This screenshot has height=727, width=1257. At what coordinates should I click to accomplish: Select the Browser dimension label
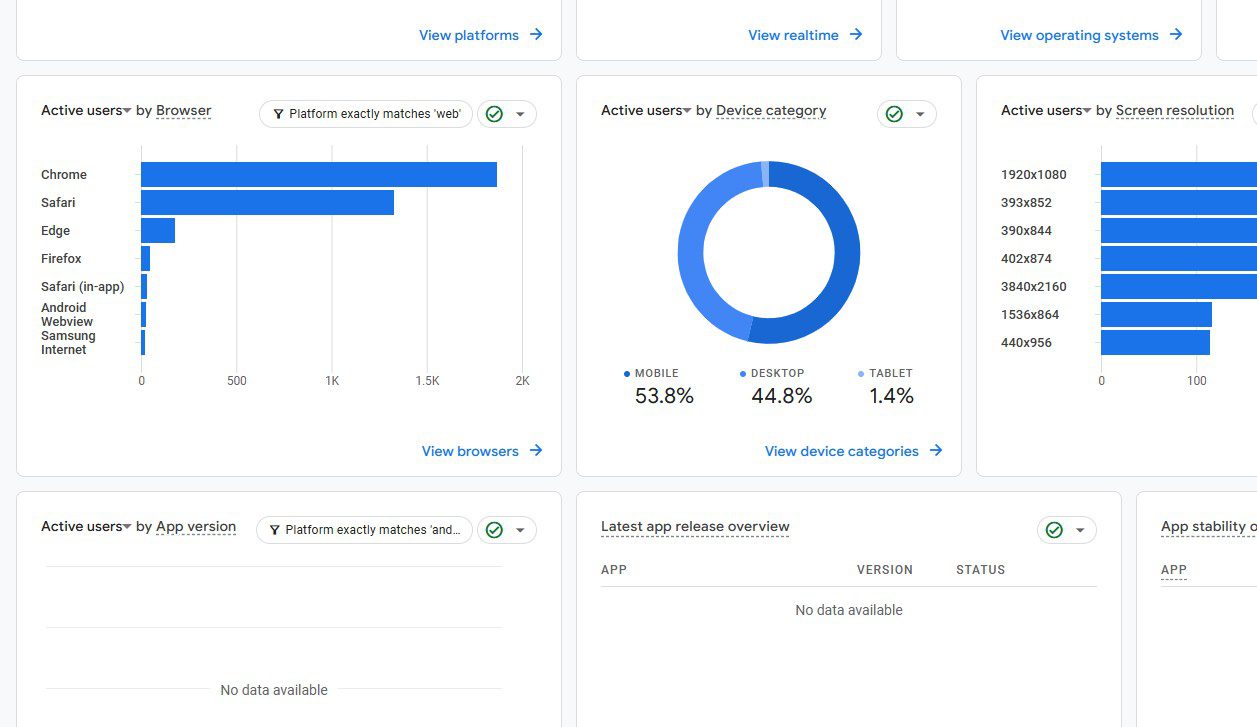click(x=183, y=111)
